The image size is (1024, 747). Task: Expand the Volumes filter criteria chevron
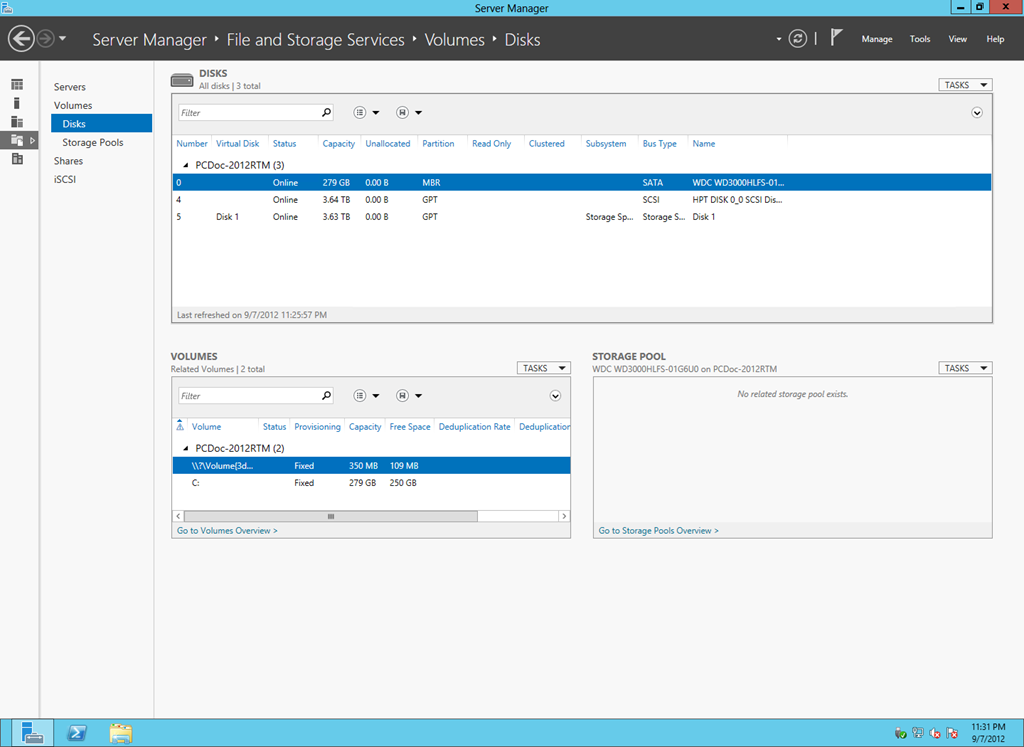tap(555, 396)
